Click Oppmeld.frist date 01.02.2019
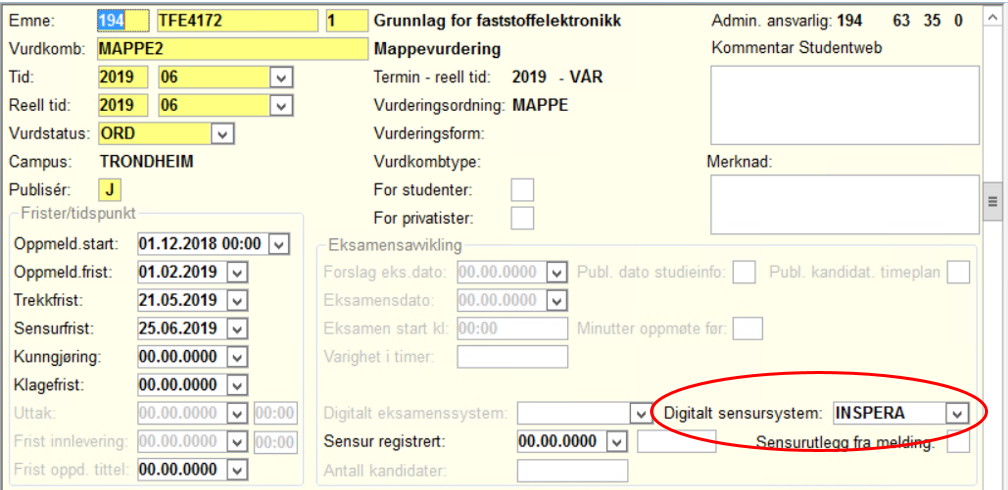 [x=182, y=273]
